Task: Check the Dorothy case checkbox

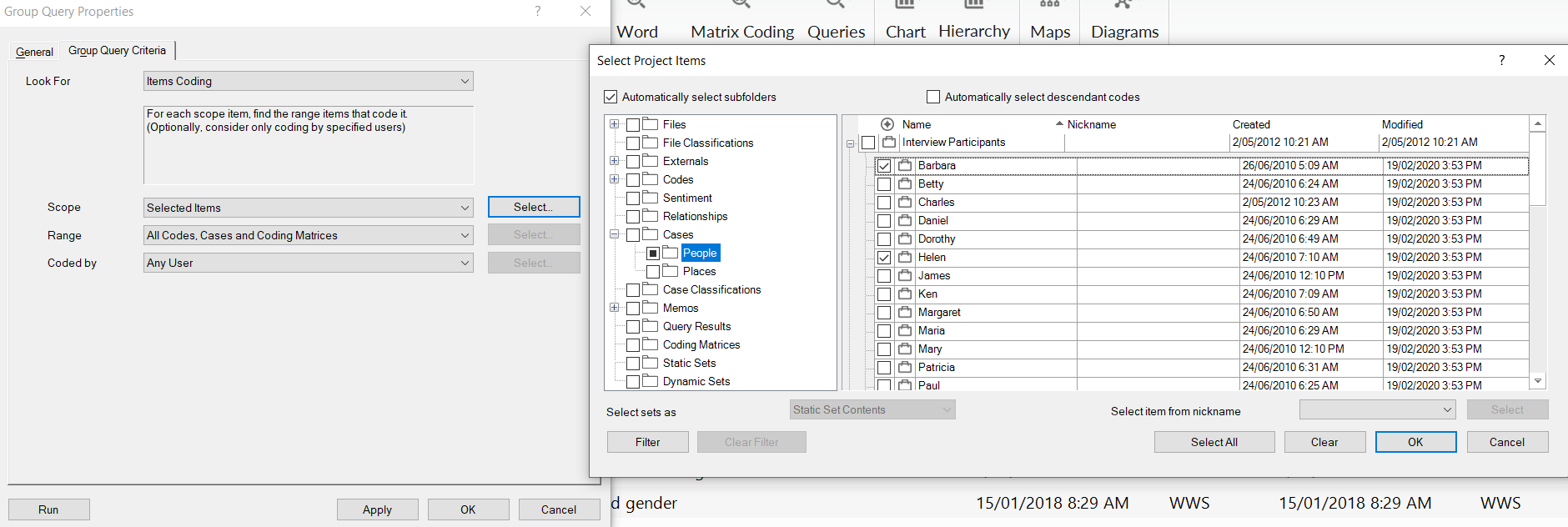Action: (x=884, y=239)
